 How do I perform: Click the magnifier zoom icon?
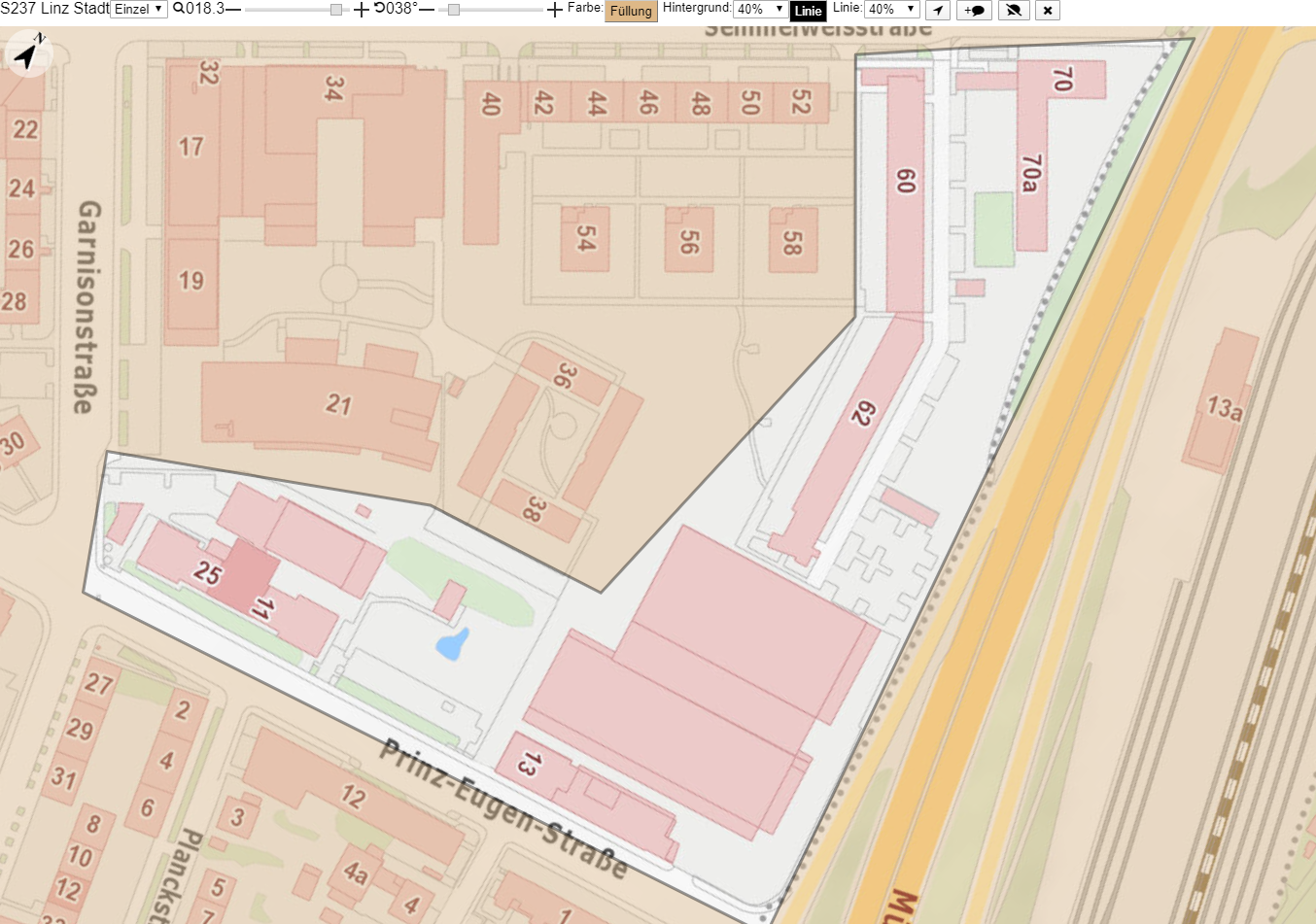tap(179, 9)
